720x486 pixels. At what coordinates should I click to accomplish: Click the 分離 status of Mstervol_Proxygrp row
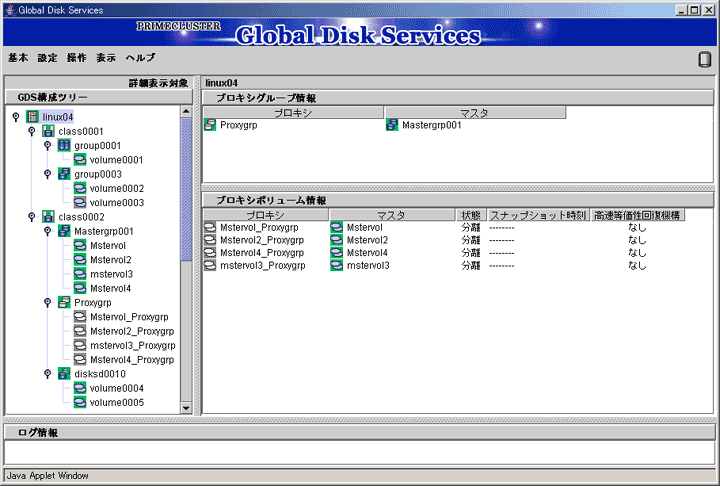pos(471,227)
